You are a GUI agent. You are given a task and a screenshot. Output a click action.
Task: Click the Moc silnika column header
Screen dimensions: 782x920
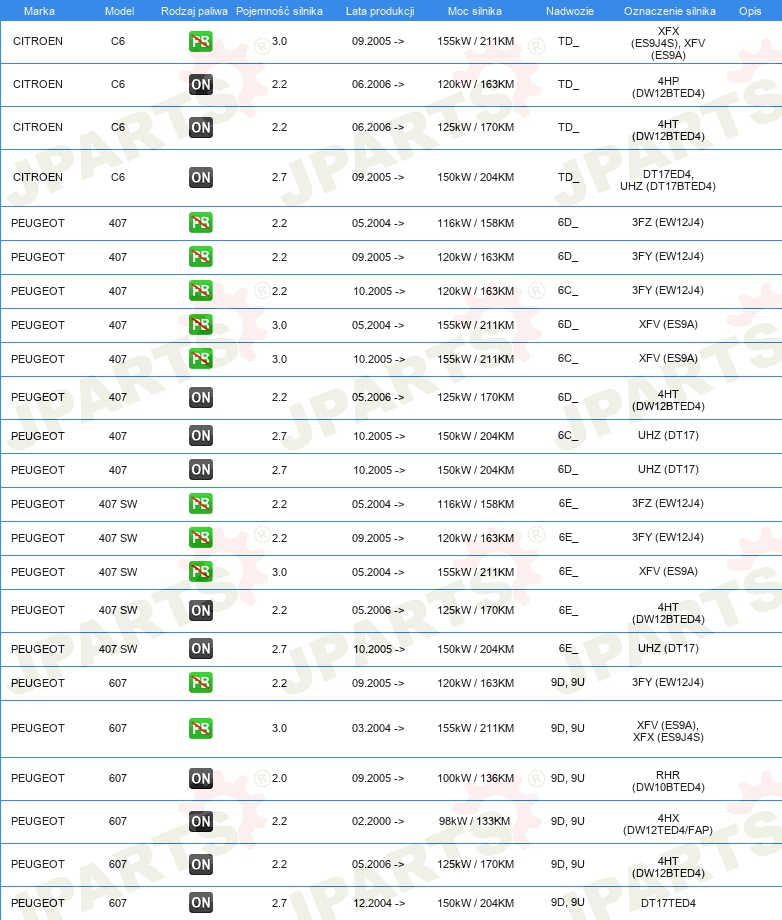475,11
